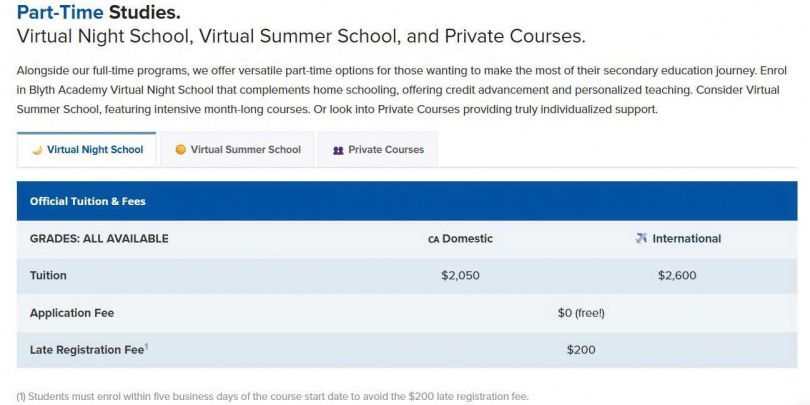The height and width of the screenshot is (405, 810).
Task: Click the $2,050 domestic tuition amount
Action: pyautogui.click(x=461, y=275)
